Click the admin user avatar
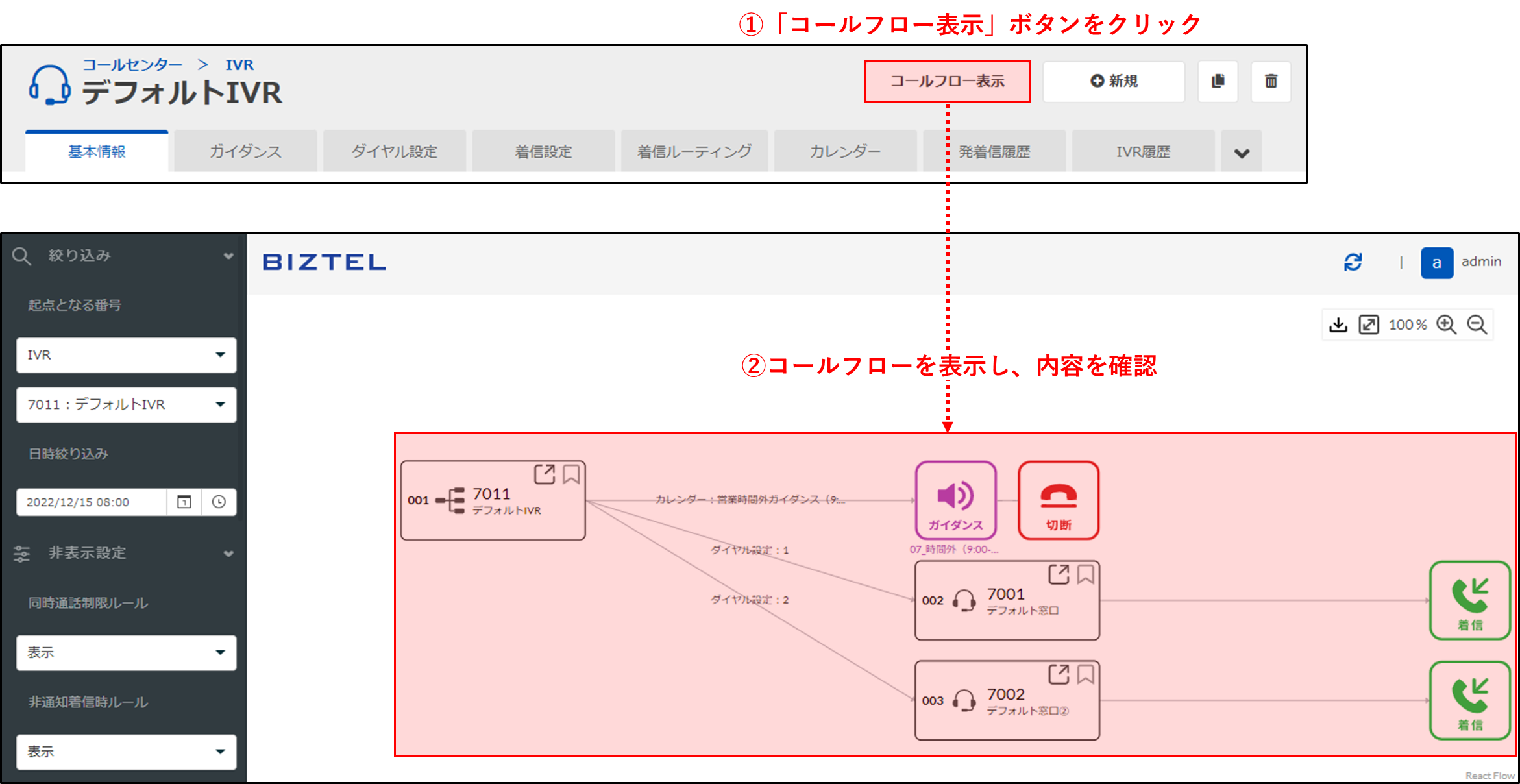This screenshot has width=1520, height=784. (1437, 263)
